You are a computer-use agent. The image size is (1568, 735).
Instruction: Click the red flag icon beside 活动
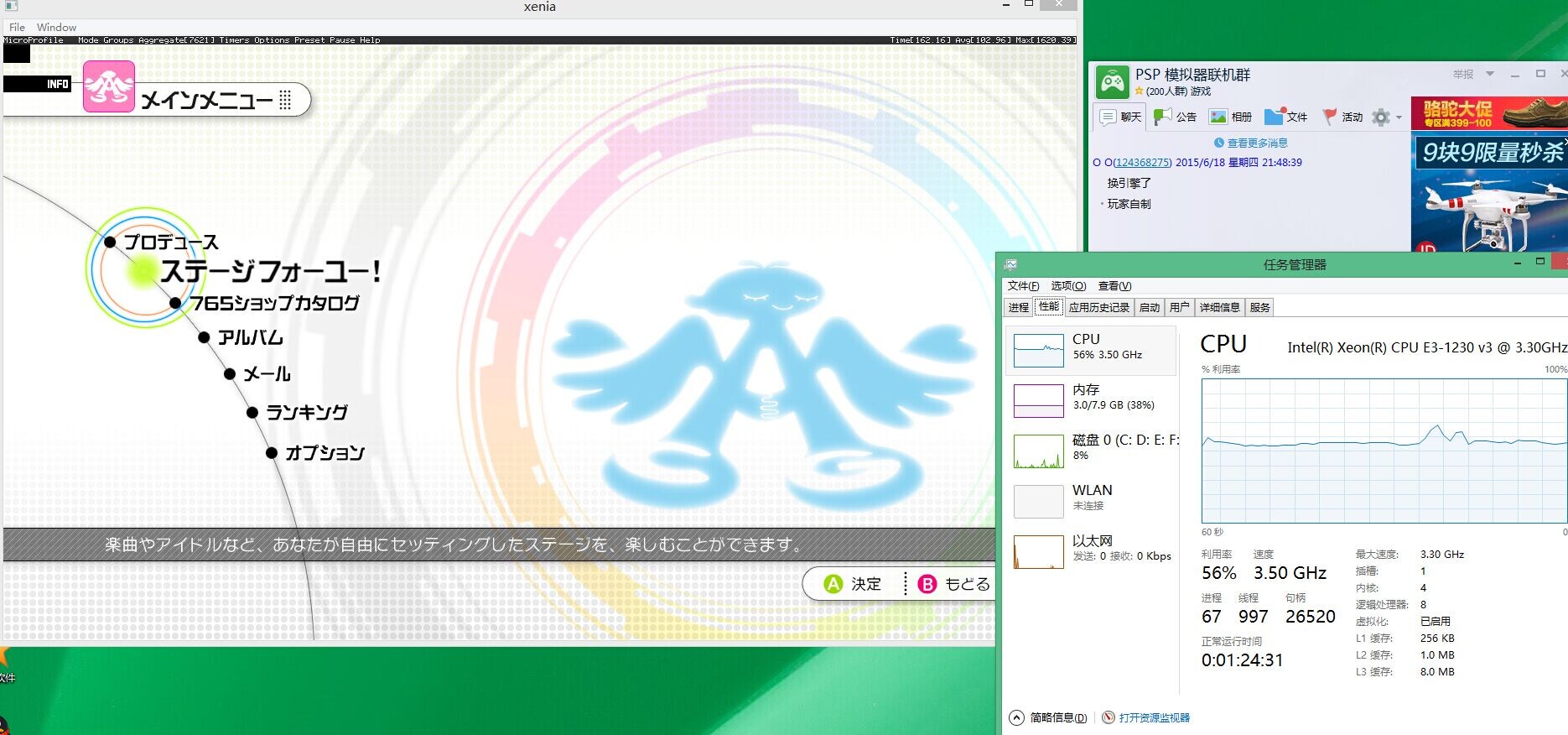coord(1330,117)
